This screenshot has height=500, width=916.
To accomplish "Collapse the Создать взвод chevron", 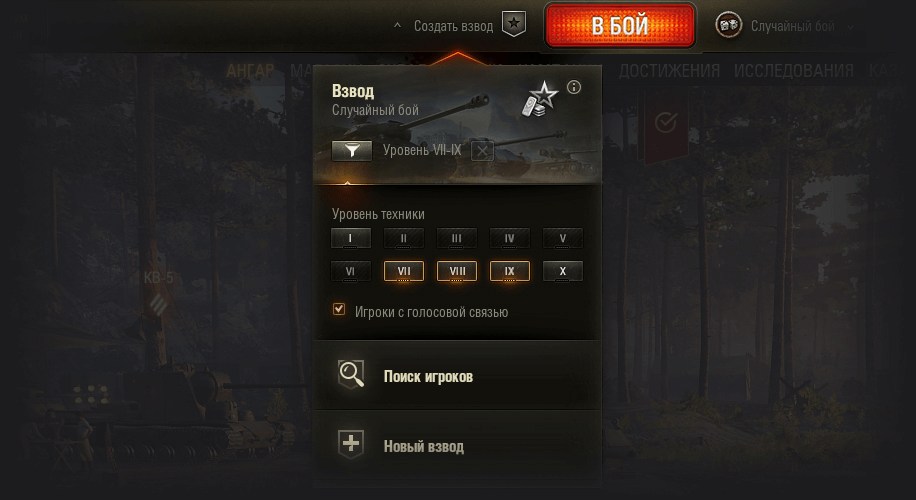I will pos(397,26).
